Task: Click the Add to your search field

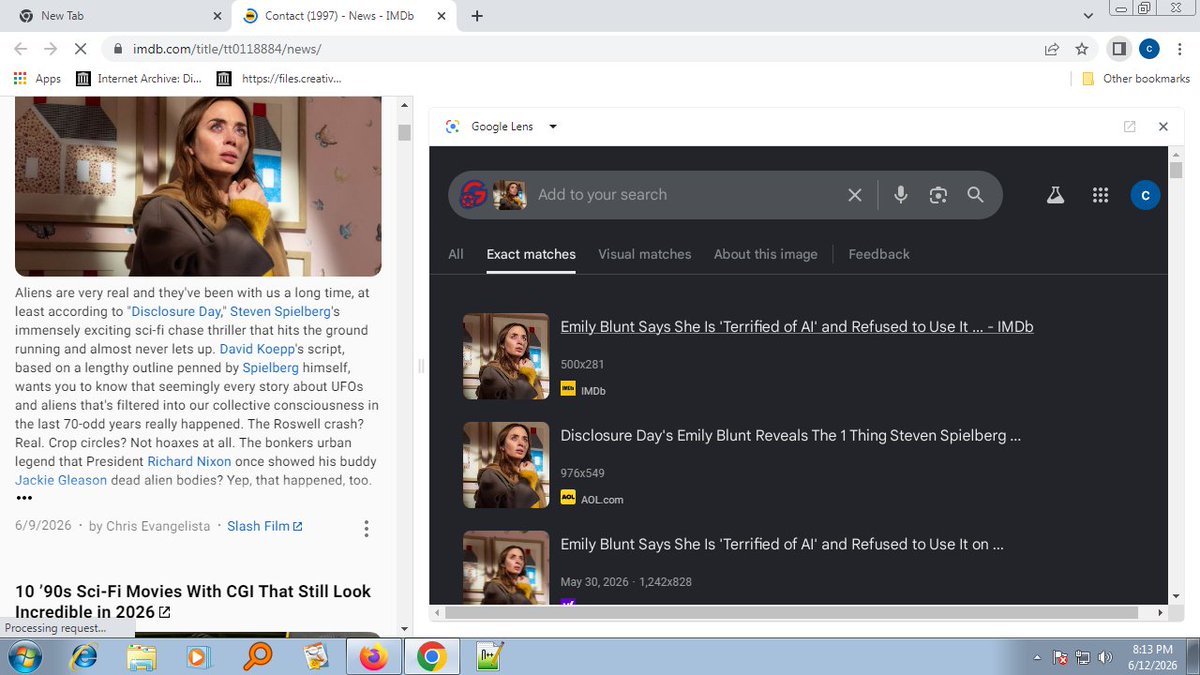Action: tap(686, 195)
